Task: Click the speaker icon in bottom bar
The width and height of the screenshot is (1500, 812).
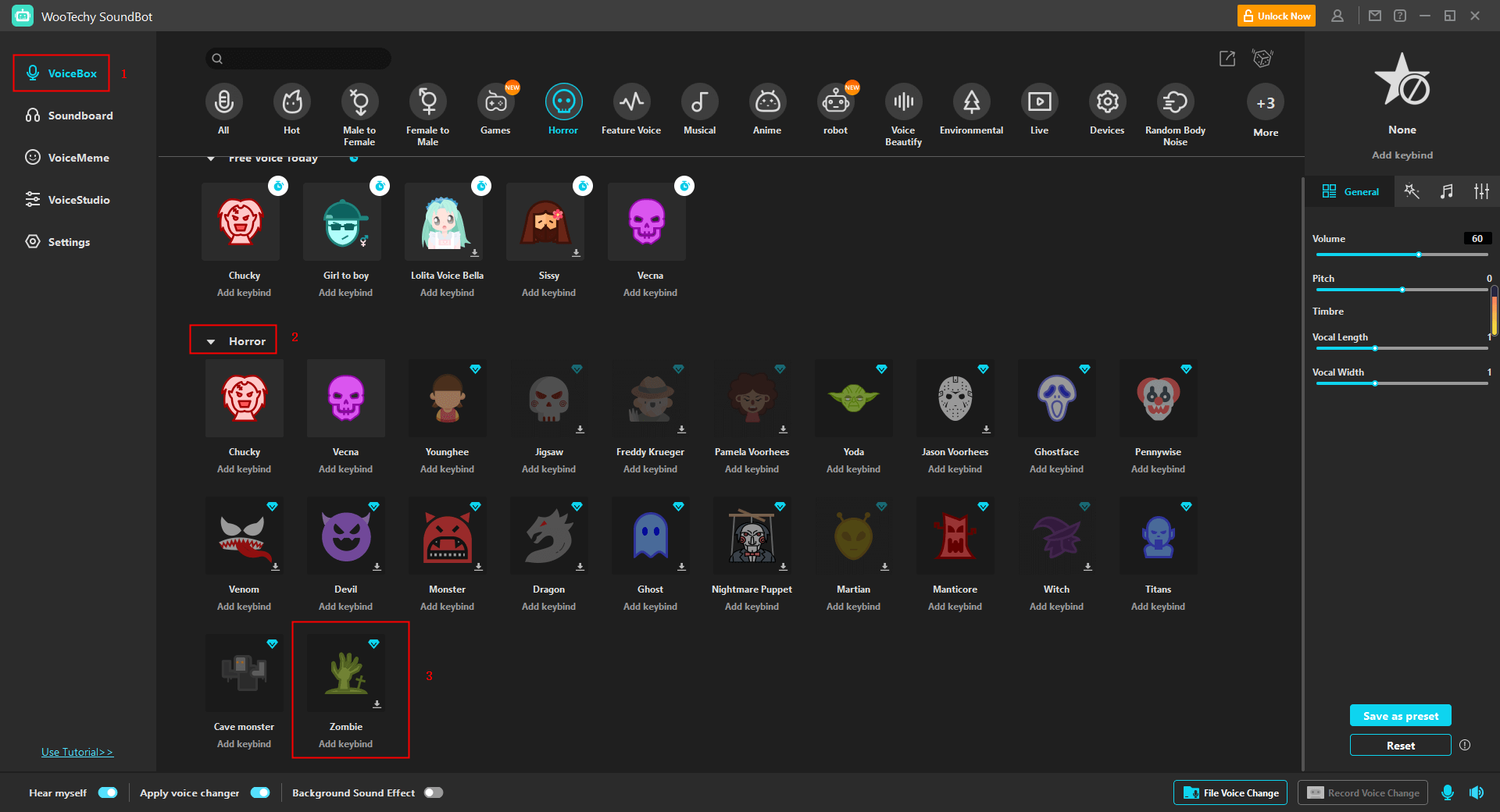Action: click(x=1476, y=792)
